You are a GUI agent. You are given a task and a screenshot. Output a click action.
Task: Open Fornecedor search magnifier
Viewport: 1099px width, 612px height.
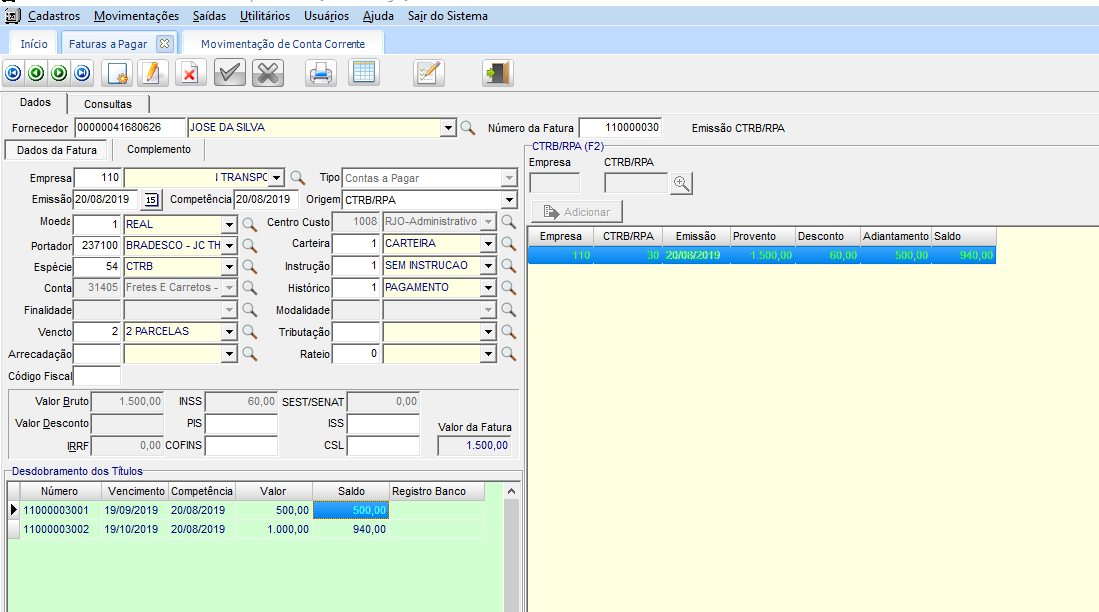tap(467, 128)
